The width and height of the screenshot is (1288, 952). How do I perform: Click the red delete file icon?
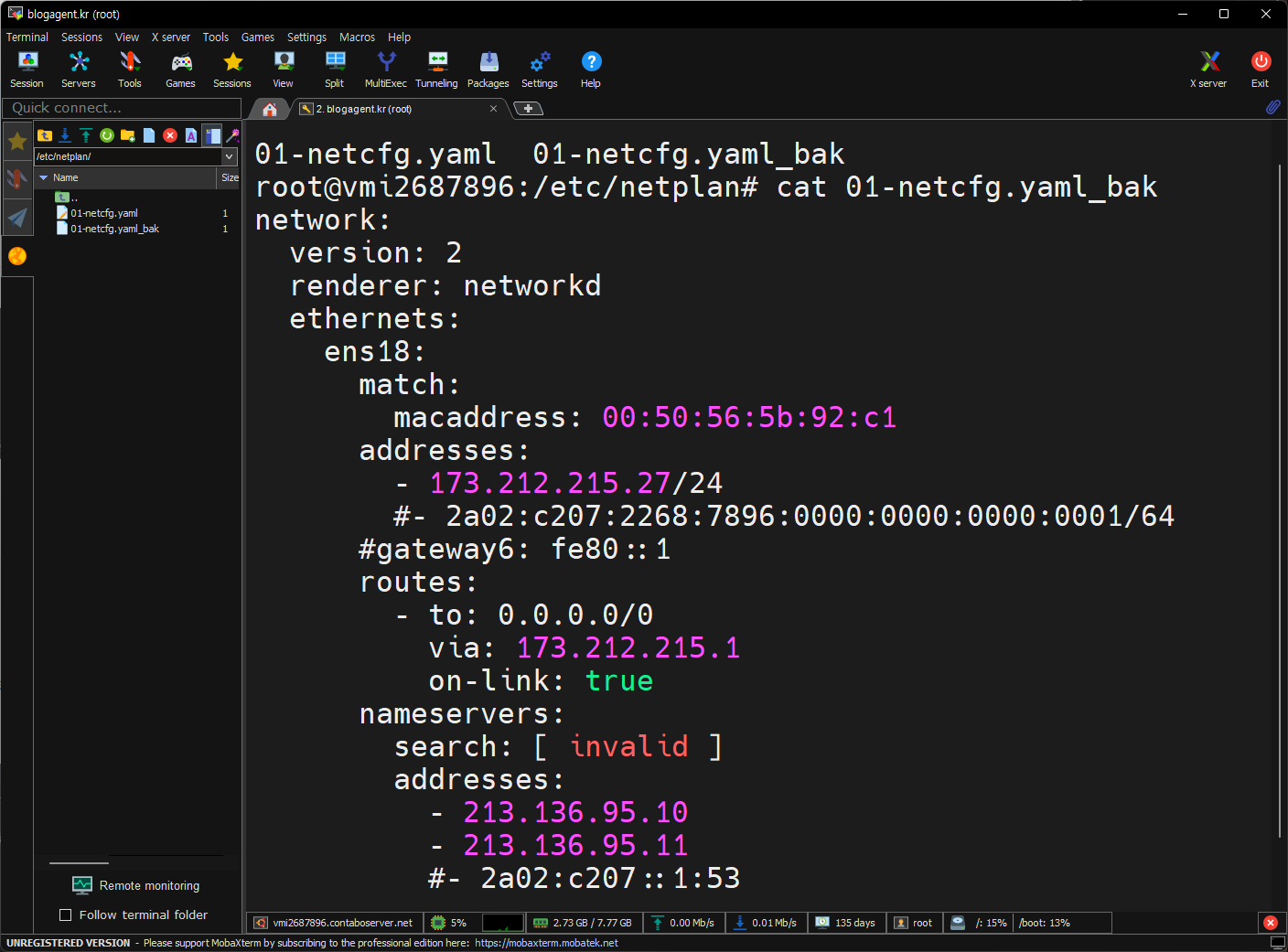[170, 135]
